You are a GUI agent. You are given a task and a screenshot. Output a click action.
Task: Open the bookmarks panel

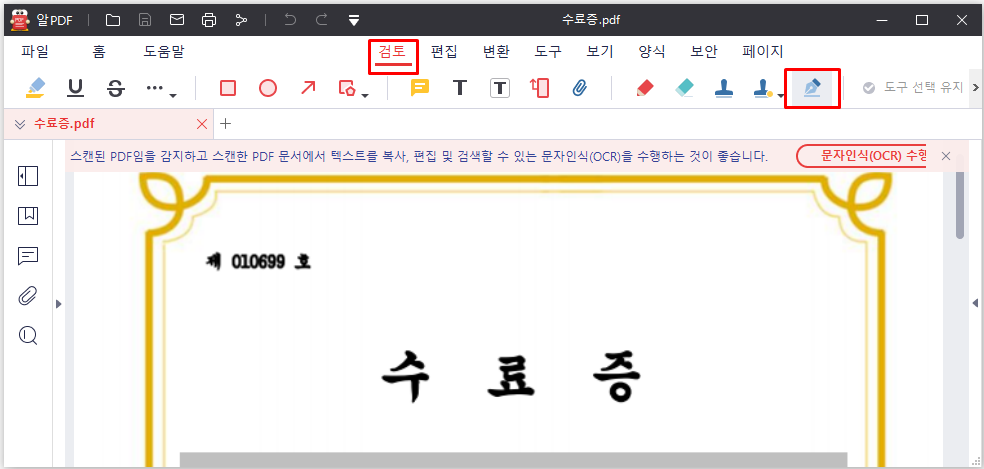[x=28, y=216]
